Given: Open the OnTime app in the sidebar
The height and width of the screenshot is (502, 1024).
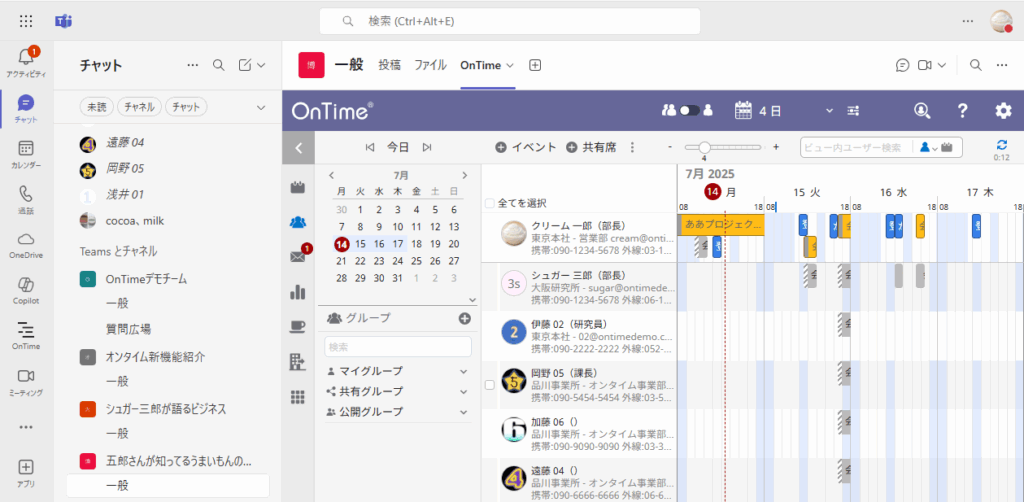Looking at the screenshot, I should (26, 336).
